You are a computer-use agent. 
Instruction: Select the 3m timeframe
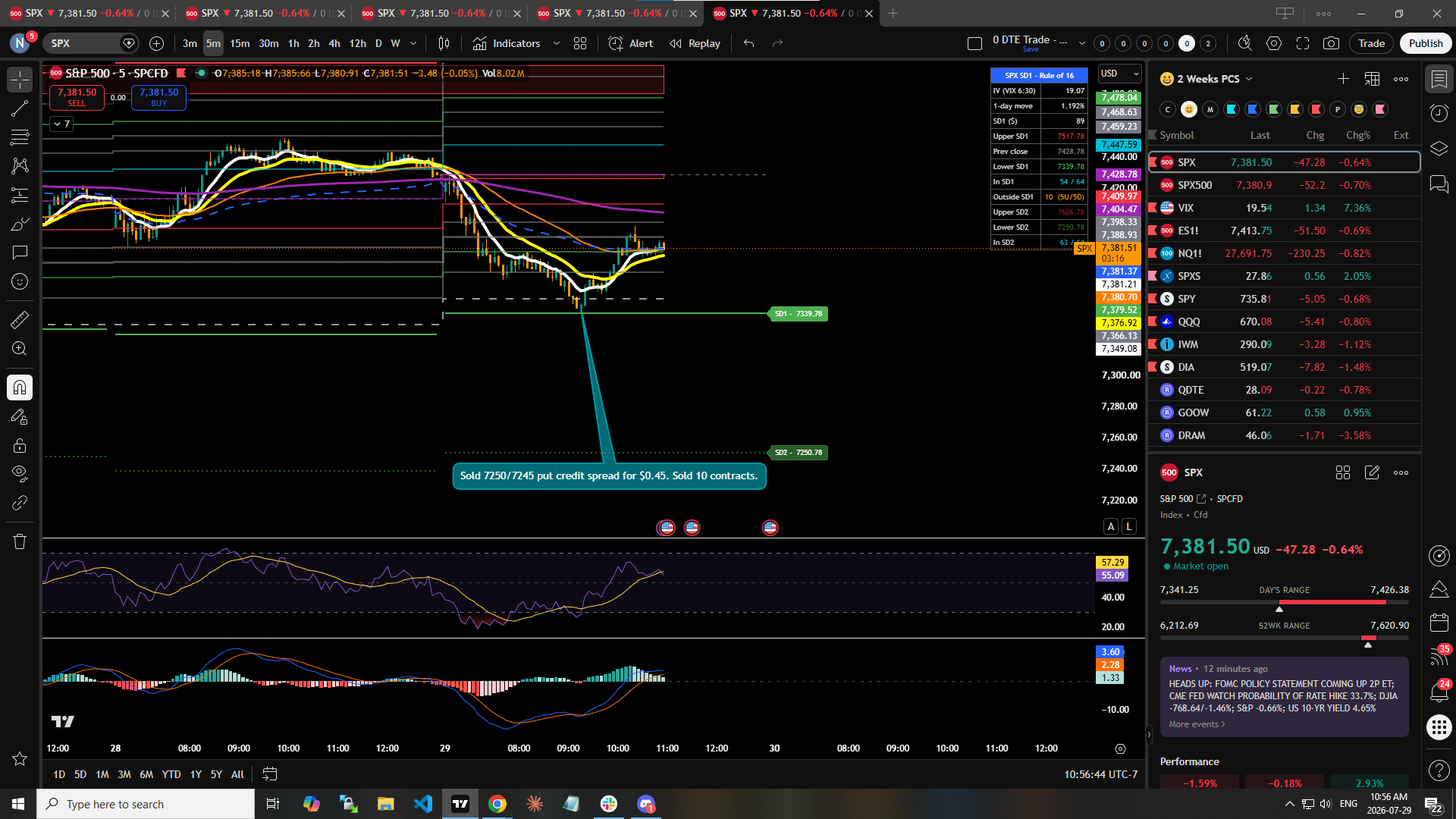pyautogui.click(x=190, y=43)
